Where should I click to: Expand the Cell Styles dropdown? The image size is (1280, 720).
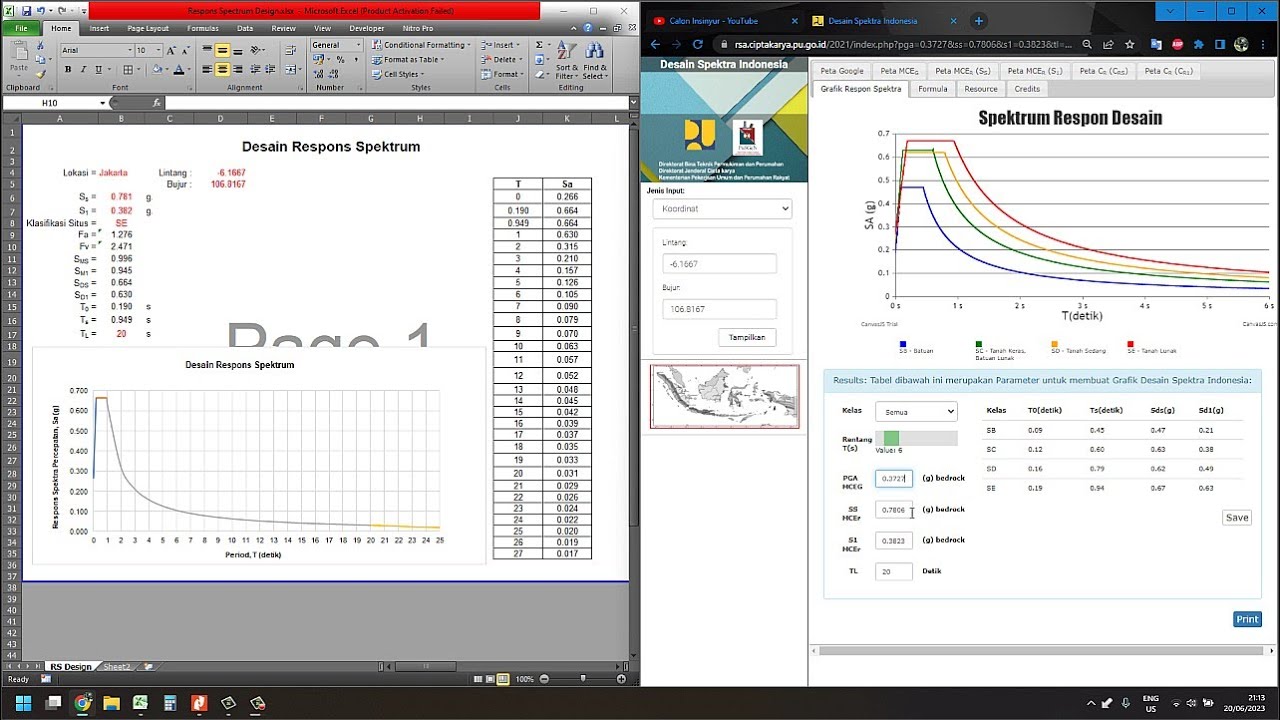click(397, 74)
